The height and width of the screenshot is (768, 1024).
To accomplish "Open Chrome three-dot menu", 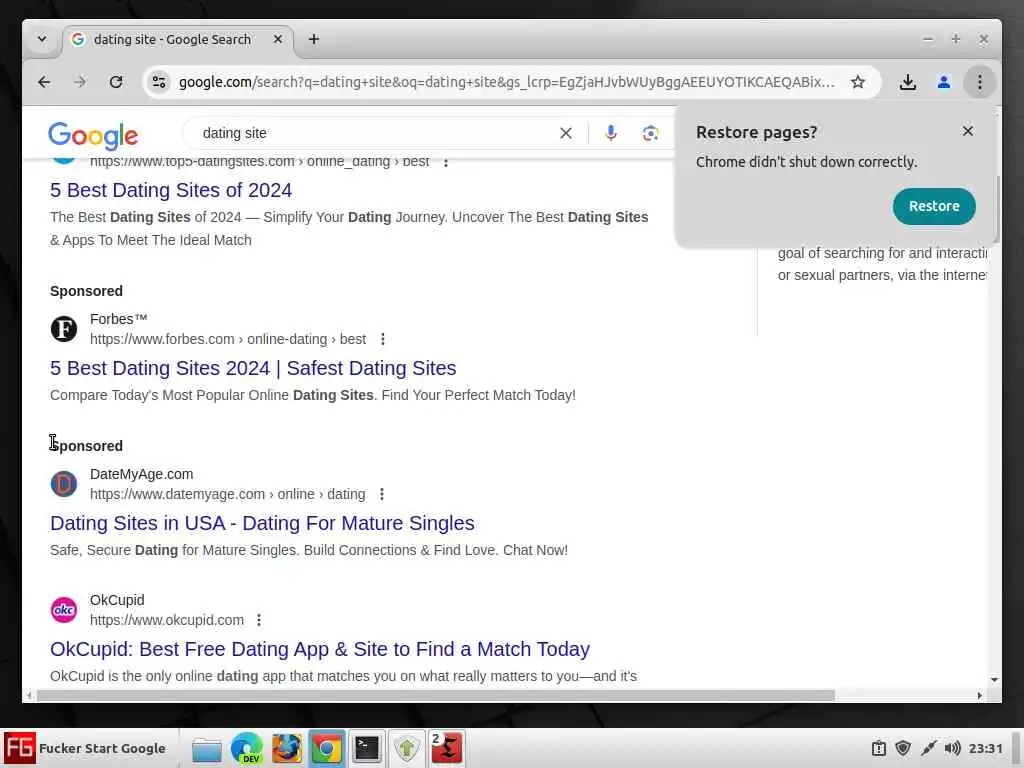I will tap(980, 82).
